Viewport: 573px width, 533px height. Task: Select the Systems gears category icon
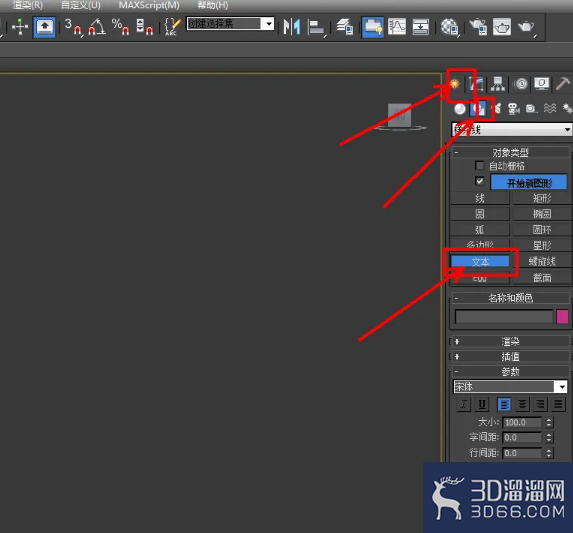[x=567, y=108]
